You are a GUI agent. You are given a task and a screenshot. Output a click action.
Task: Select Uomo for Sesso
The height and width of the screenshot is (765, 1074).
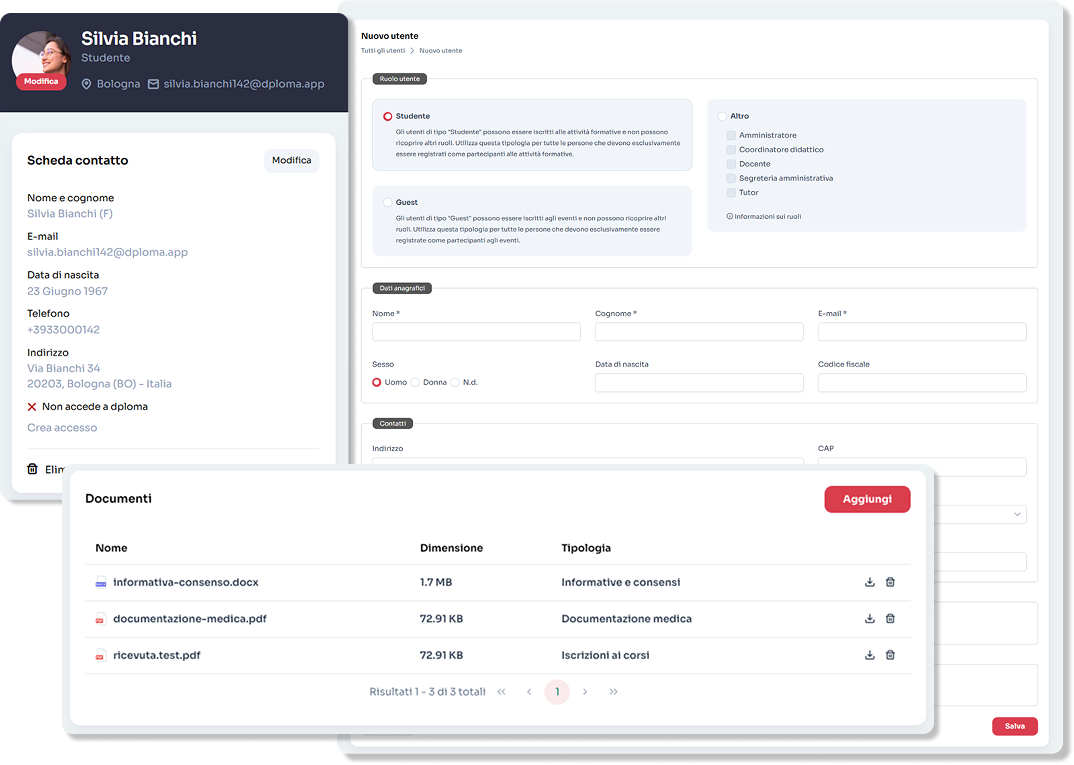click(377, 382)
